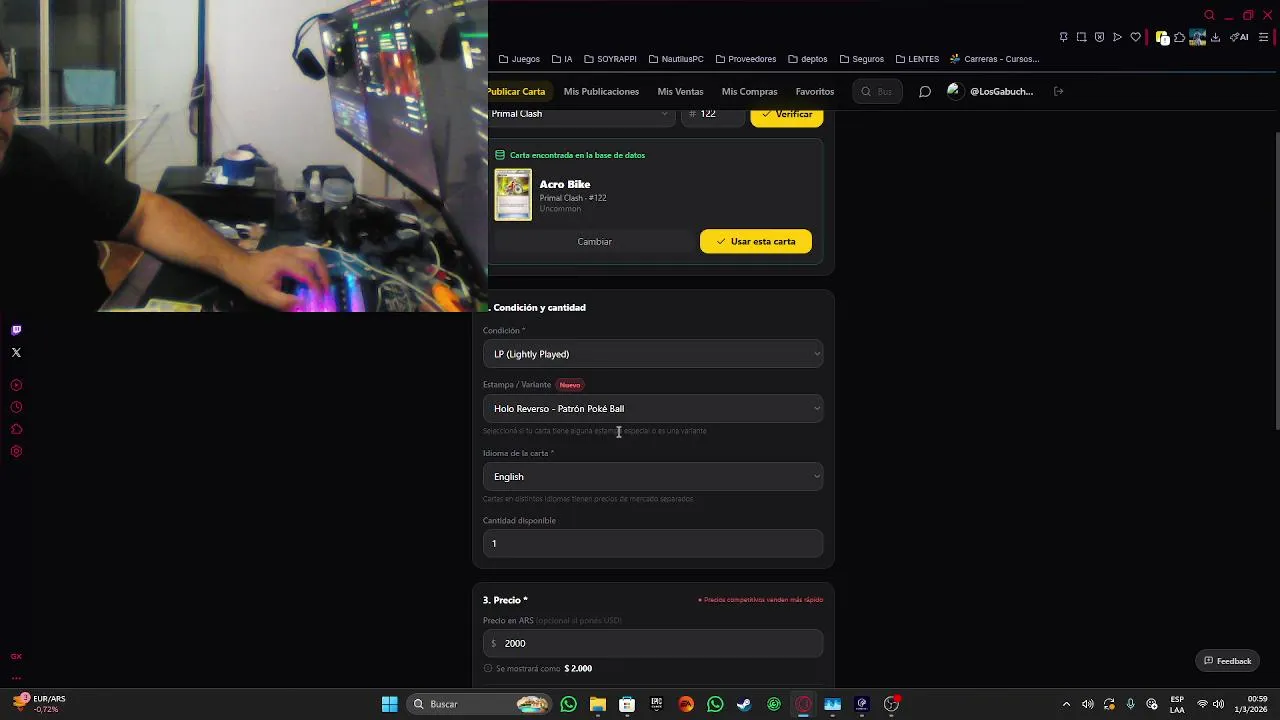Open the chat bubble icon in site header
The width and height of the screenshot is (1280, 720).
tap(925, 91)
